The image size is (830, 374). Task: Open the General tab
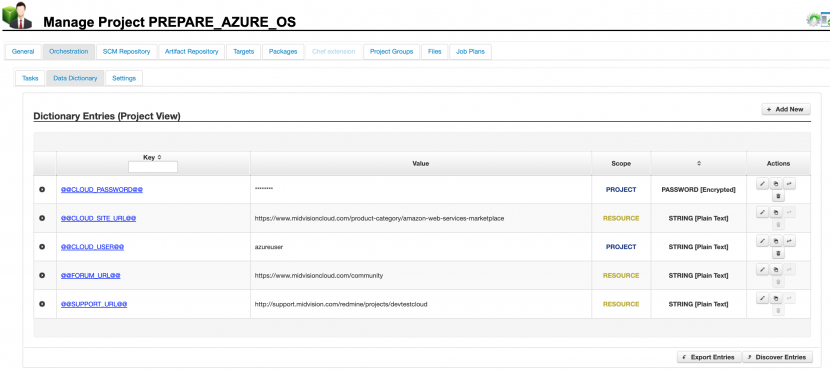[23, 52]
